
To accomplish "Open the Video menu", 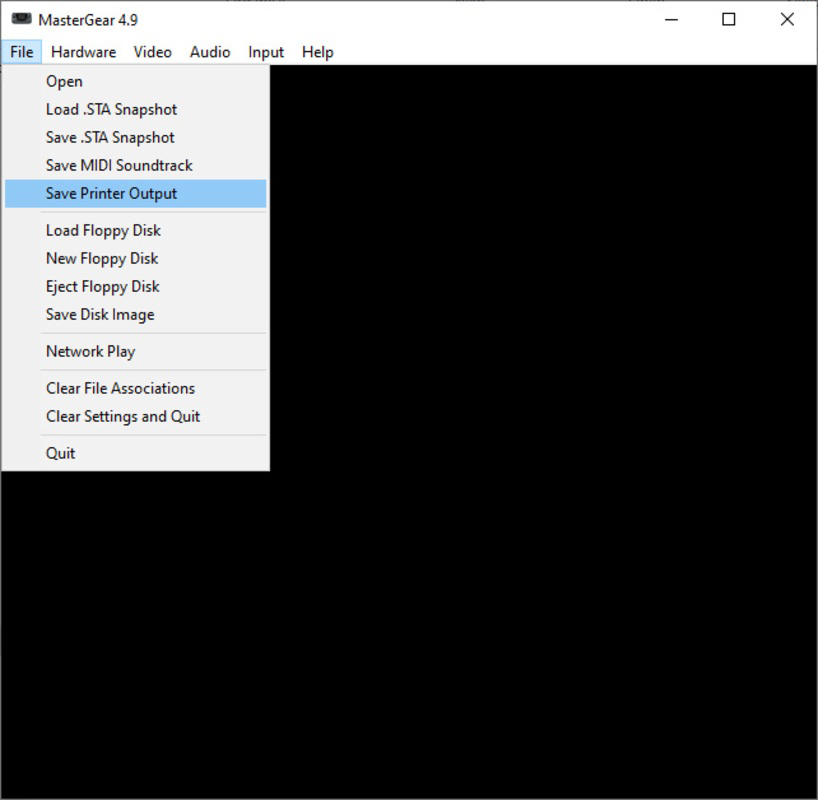I will tap(152, 52).
